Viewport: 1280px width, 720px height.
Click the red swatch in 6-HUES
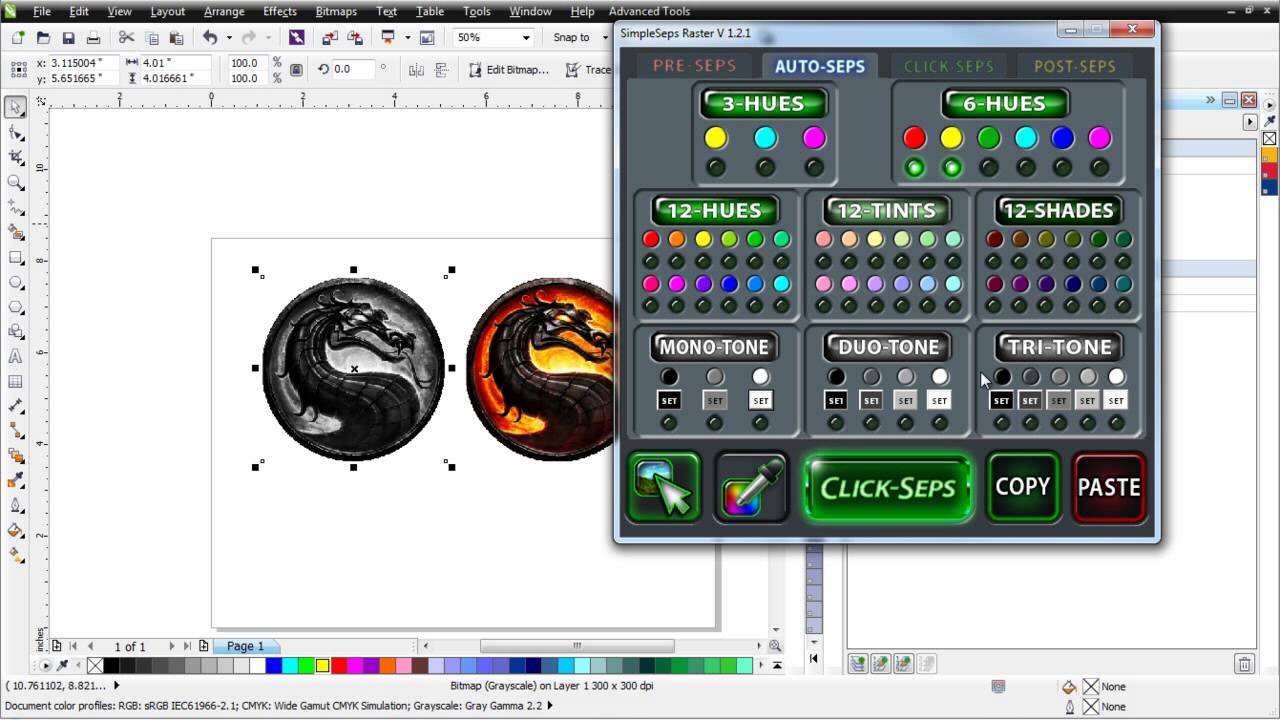pos(914,137)
